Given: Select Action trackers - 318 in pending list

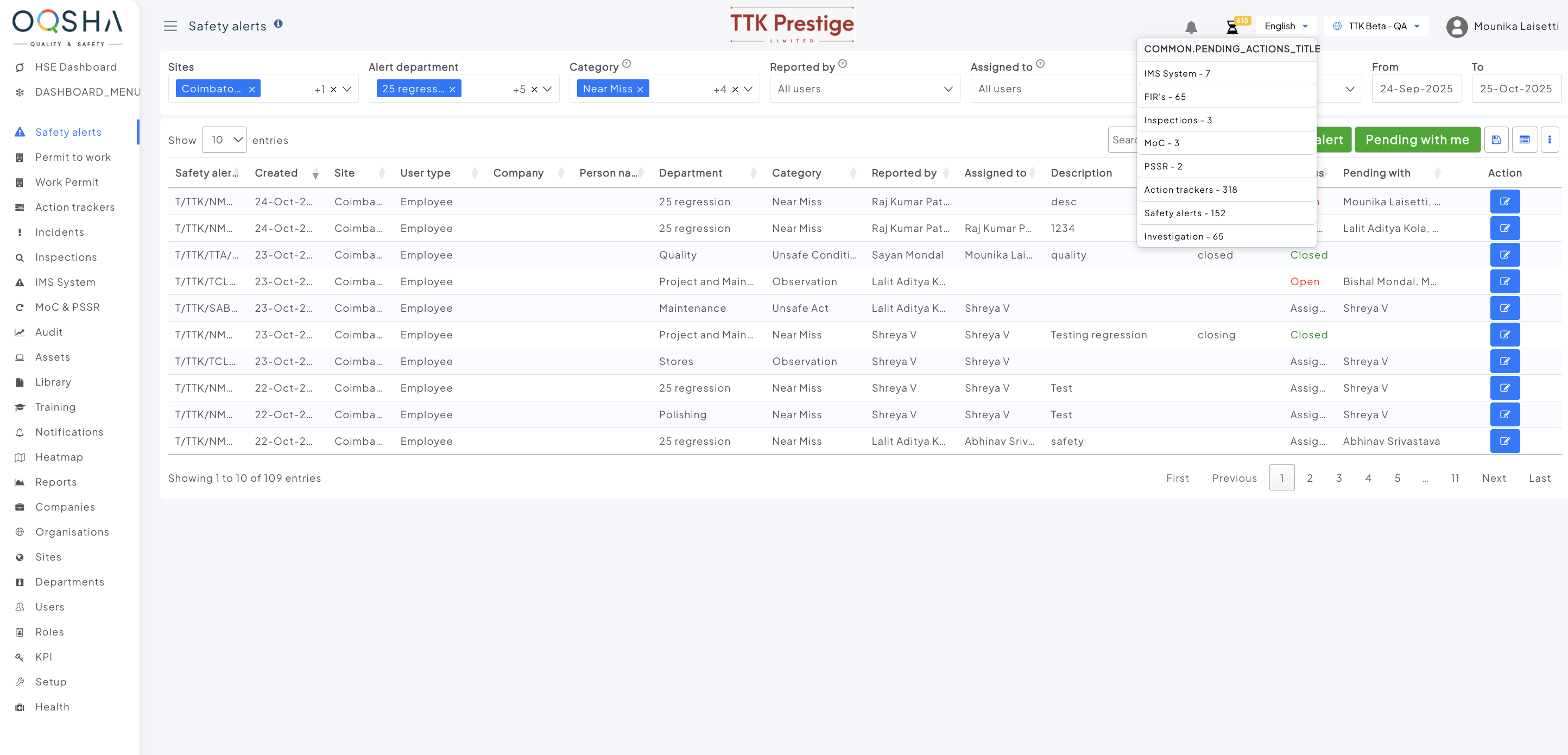Looking at the screenshot, I should point(1190,190).
